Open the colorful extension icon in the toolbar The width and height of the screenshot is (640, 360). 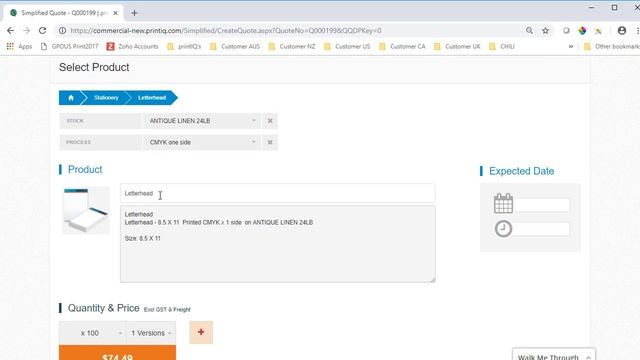coord(582,31)
